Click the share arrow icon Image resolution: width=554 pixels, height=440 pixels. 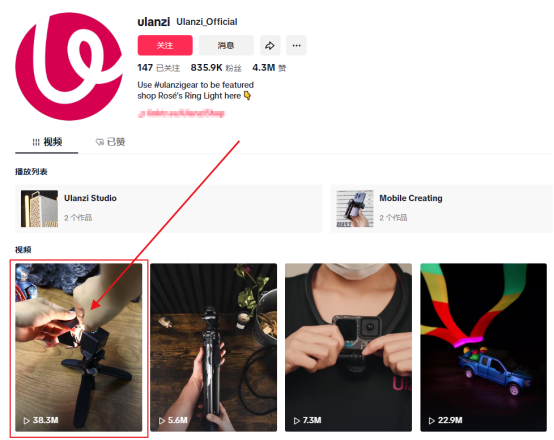pyautogui.click(x=270, y=45)
